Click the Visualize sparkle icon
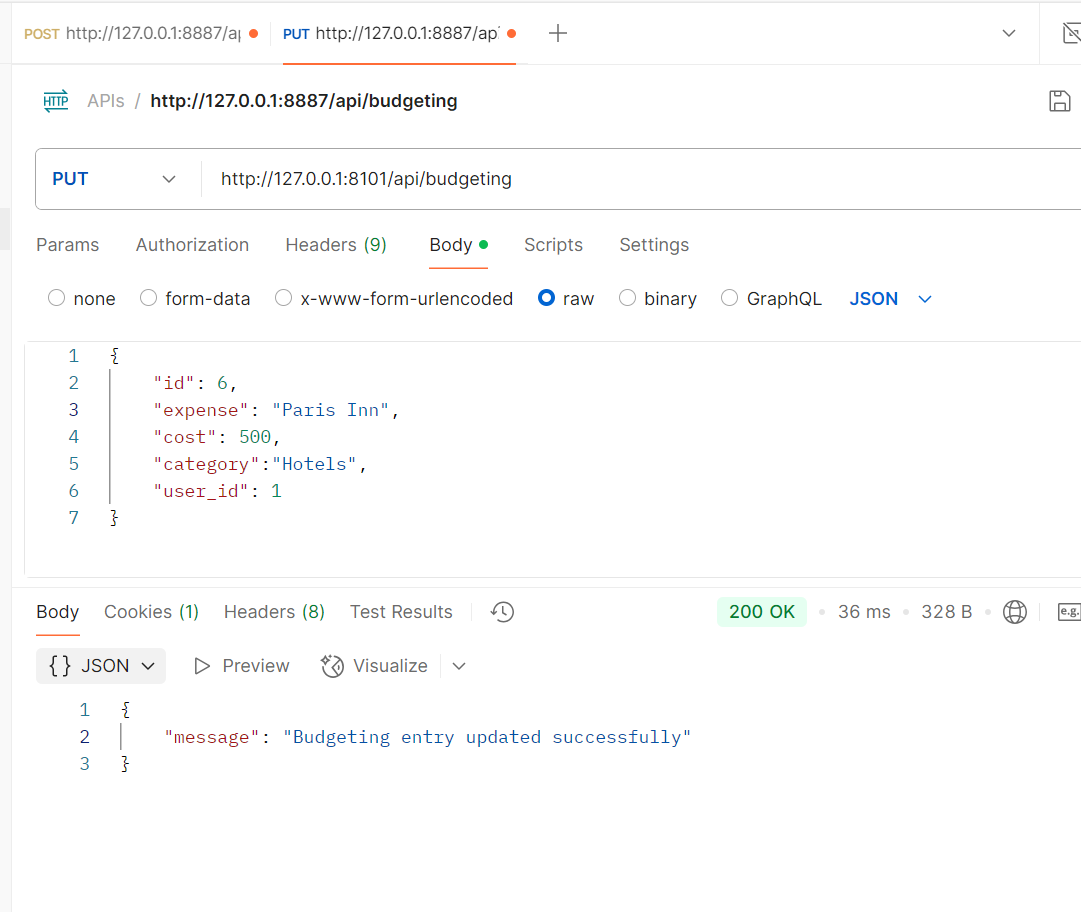1081x912 pixels. 332,666
